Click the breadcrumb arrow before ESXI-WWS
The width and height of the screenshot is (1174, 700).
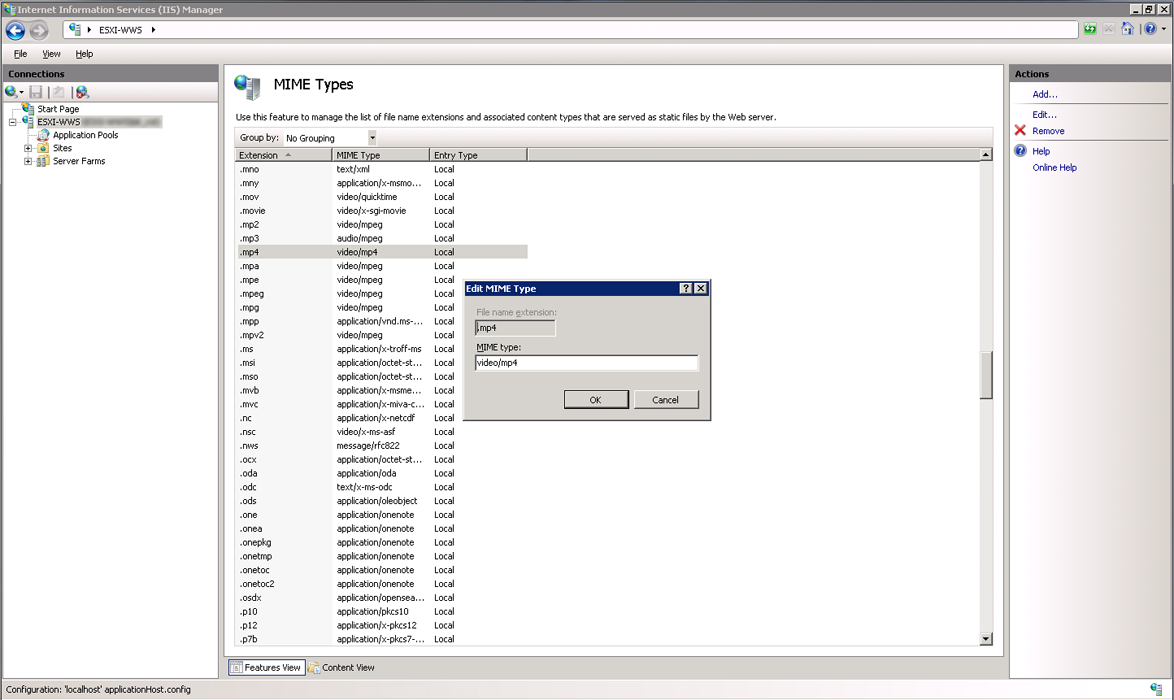click(89, 30)
